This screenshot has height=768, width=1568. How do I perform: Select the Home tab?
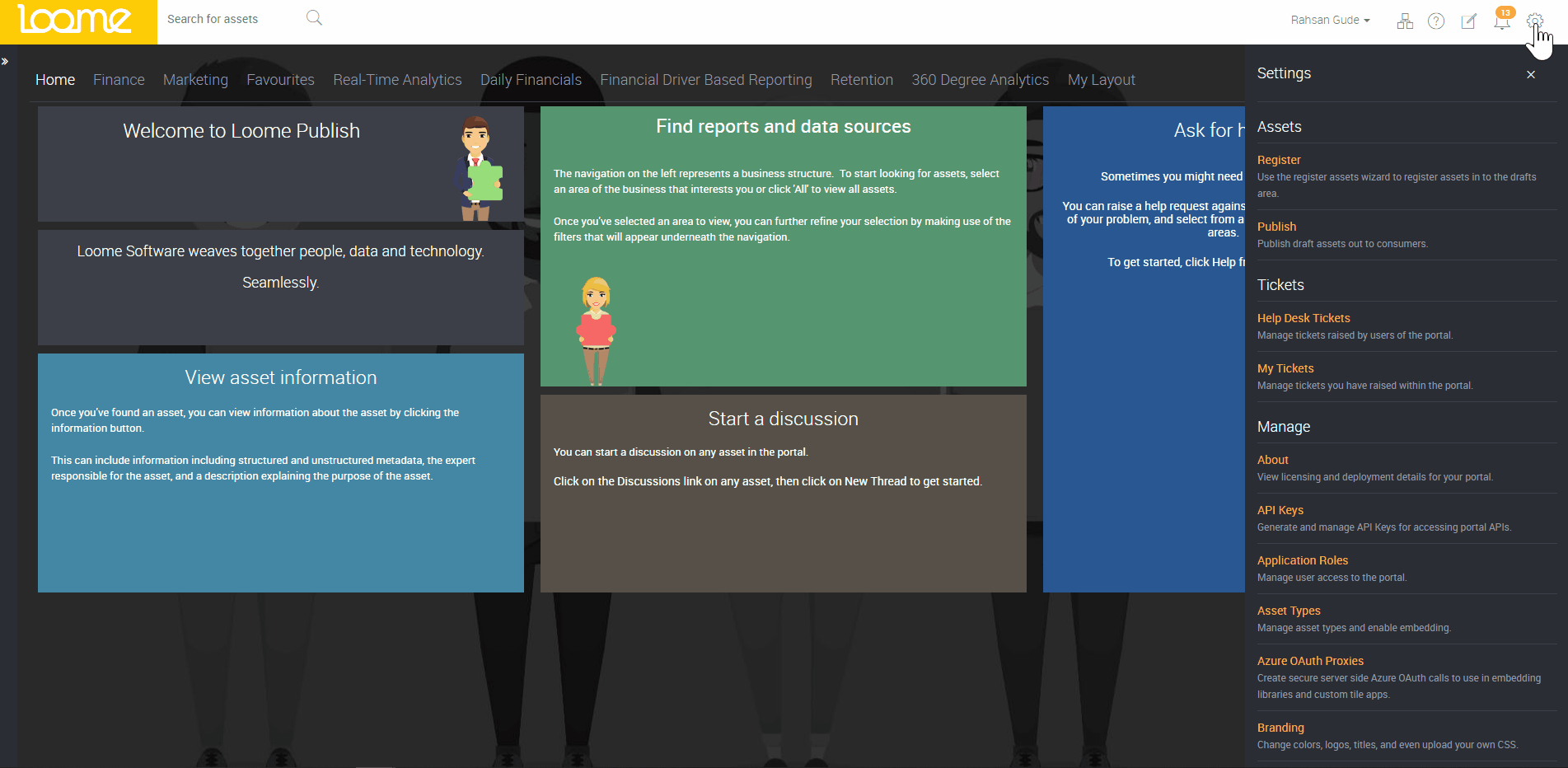pos(55,80)
